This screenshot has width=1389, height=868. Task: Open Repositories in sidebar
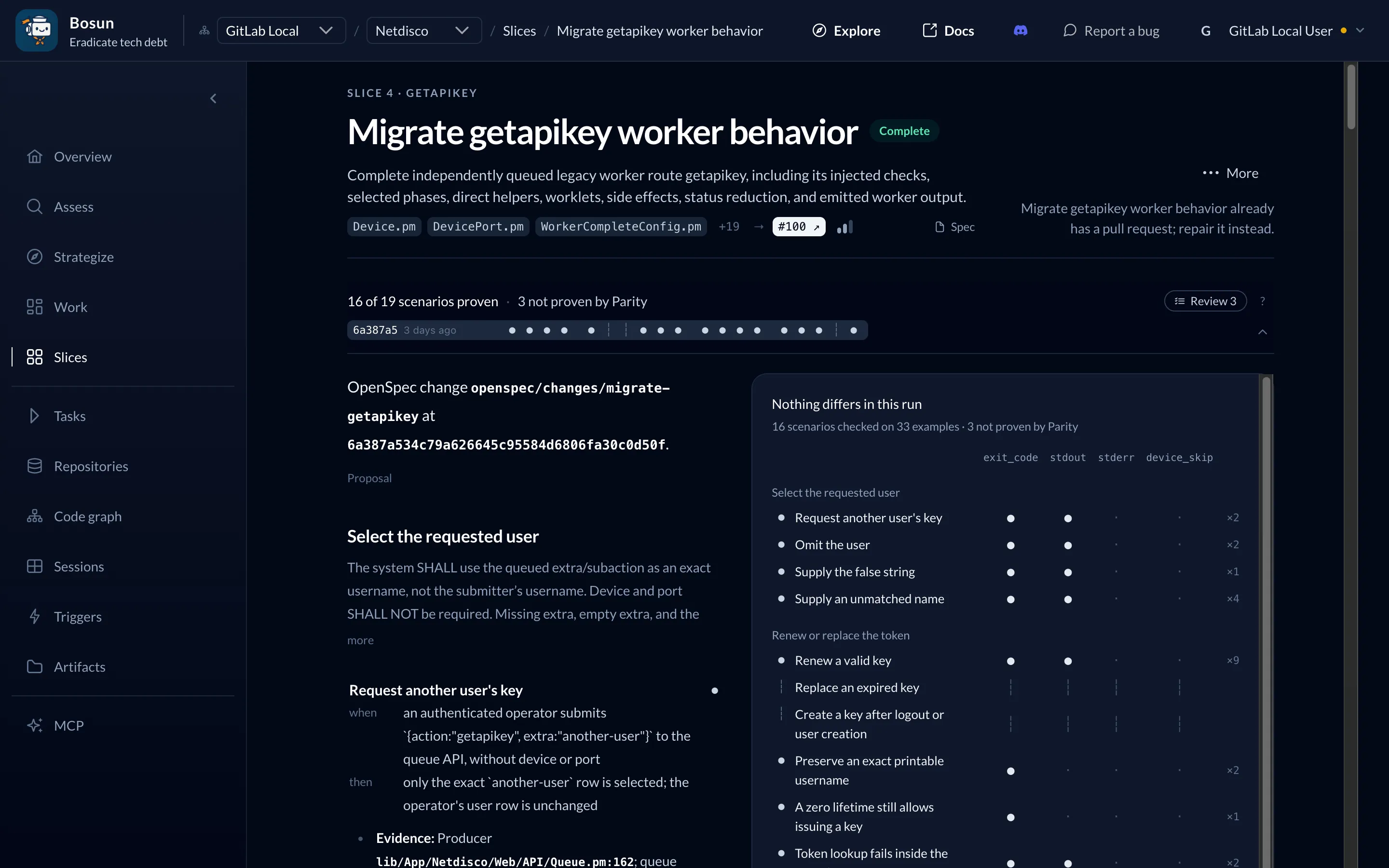78,466
